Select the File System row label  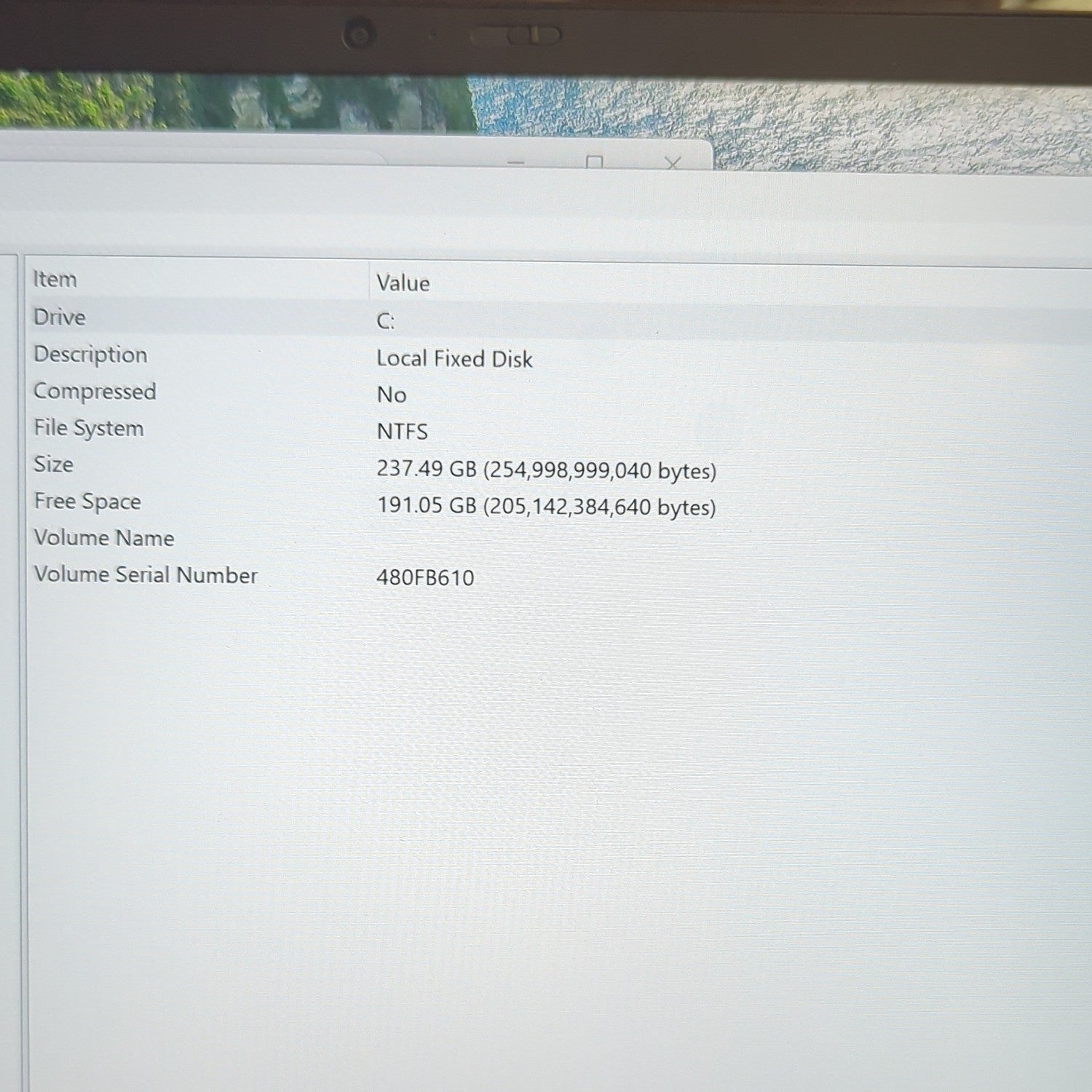click(89, 428)
